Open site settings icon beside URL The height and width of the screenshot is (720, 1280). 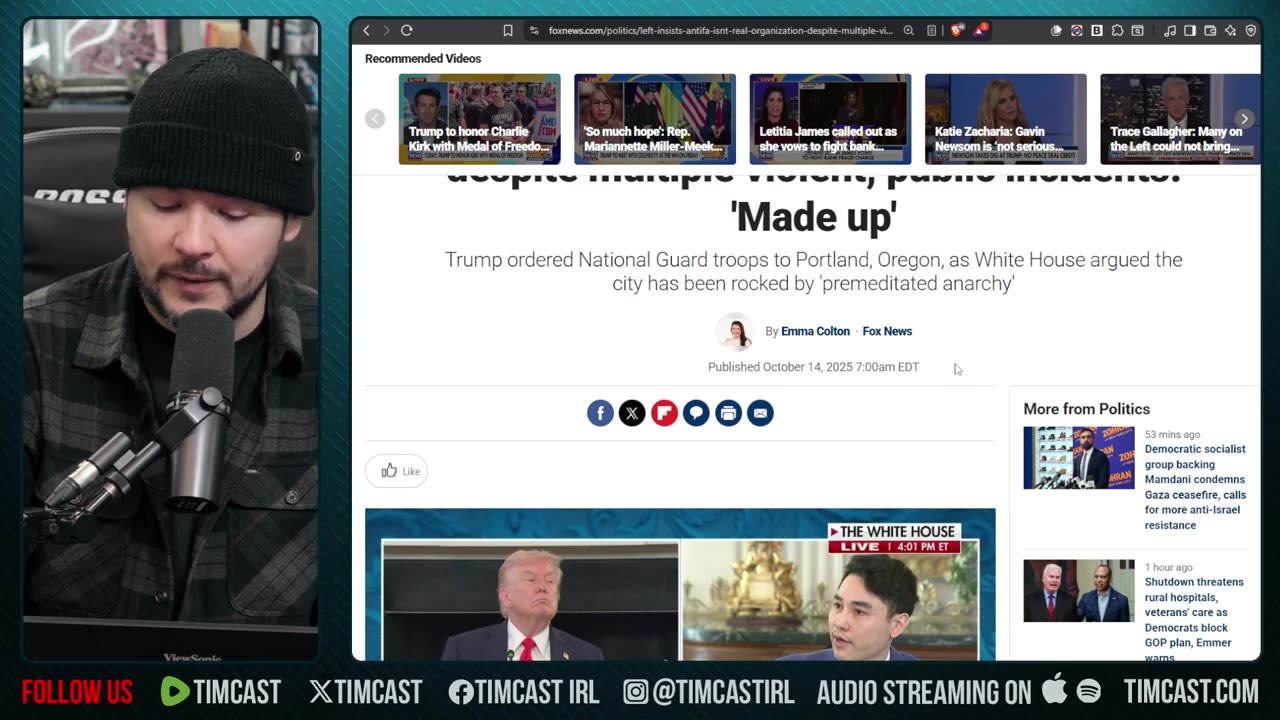coord(534,31)
